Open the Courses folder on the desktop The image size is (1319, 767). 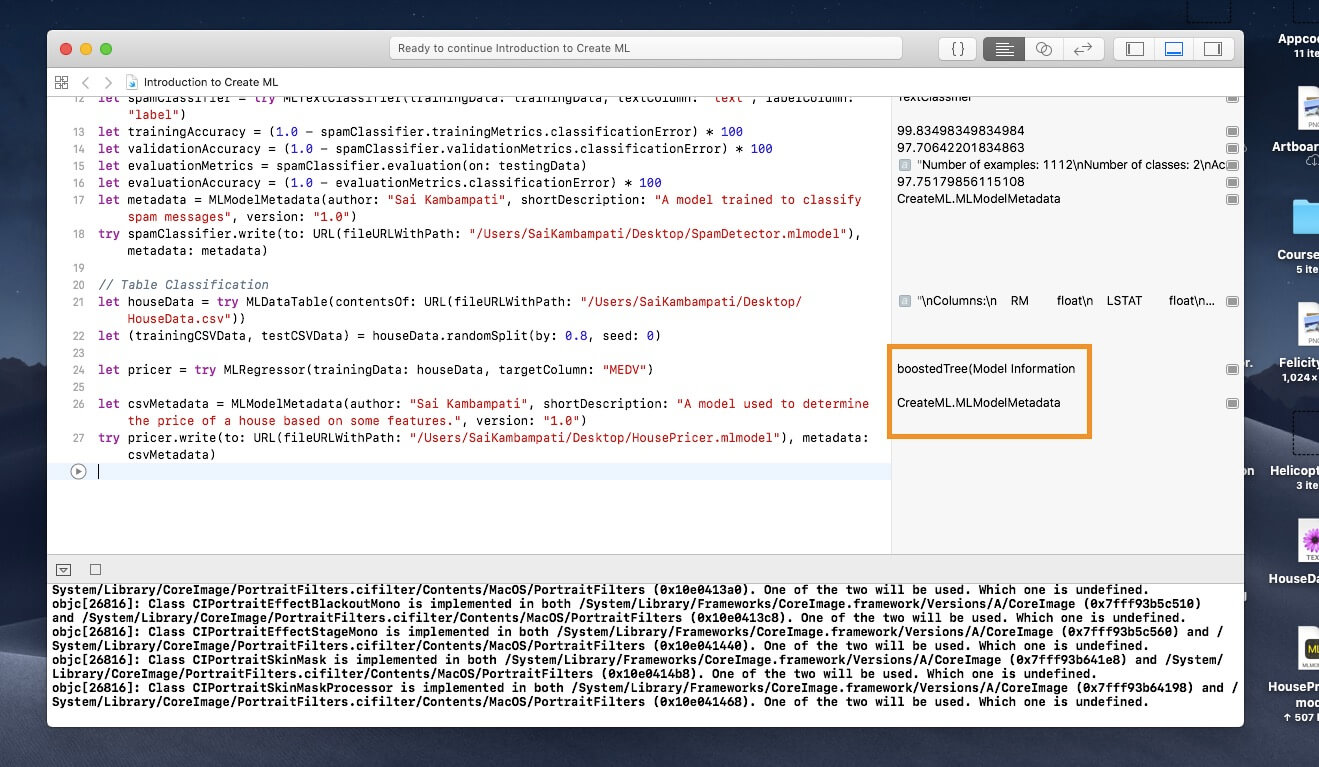coord(1303,222)
